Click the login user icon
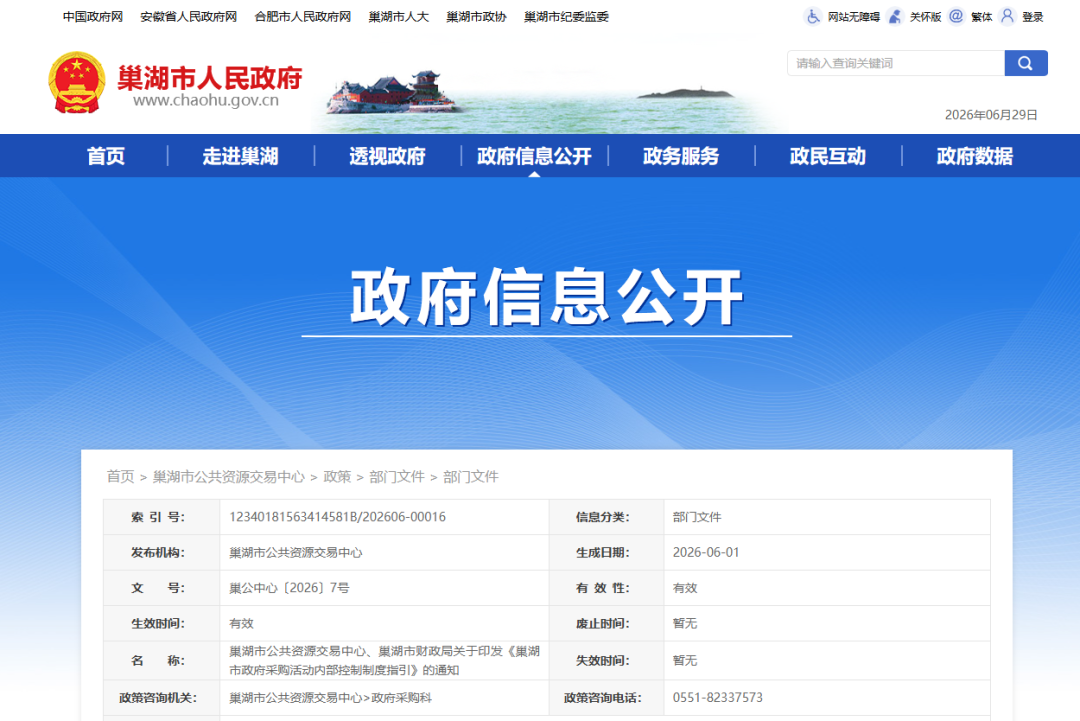Viewport: 1080px width, 721px height. click(x=1007, y=17)
